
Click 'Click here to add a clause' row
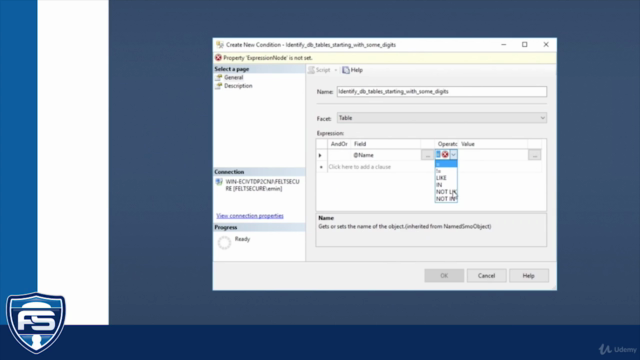pos(360,167)
